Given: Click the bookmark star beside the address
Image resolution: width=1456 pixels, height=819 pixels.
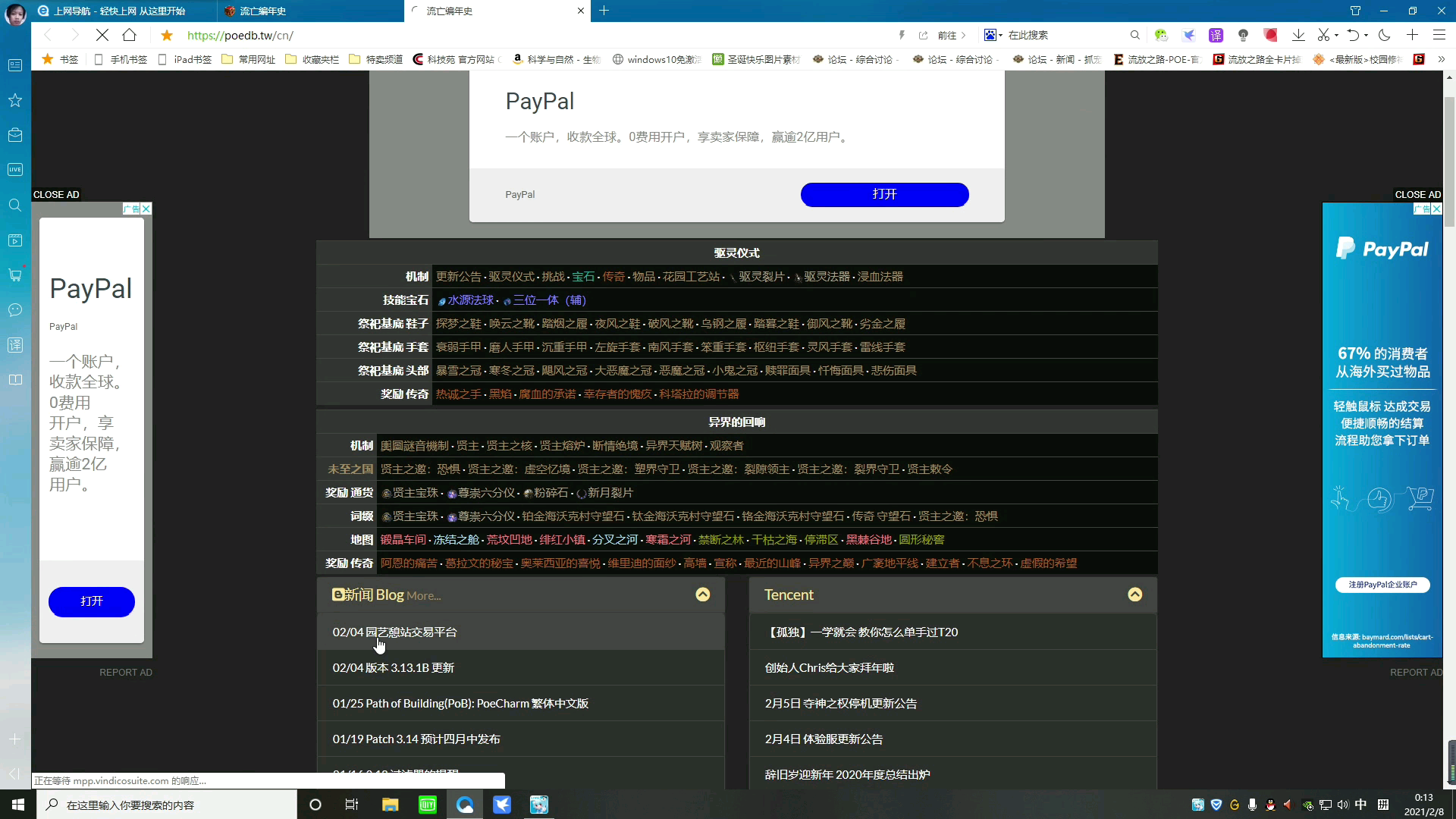Looking at the screenshot, I should [x=167, y=35].
